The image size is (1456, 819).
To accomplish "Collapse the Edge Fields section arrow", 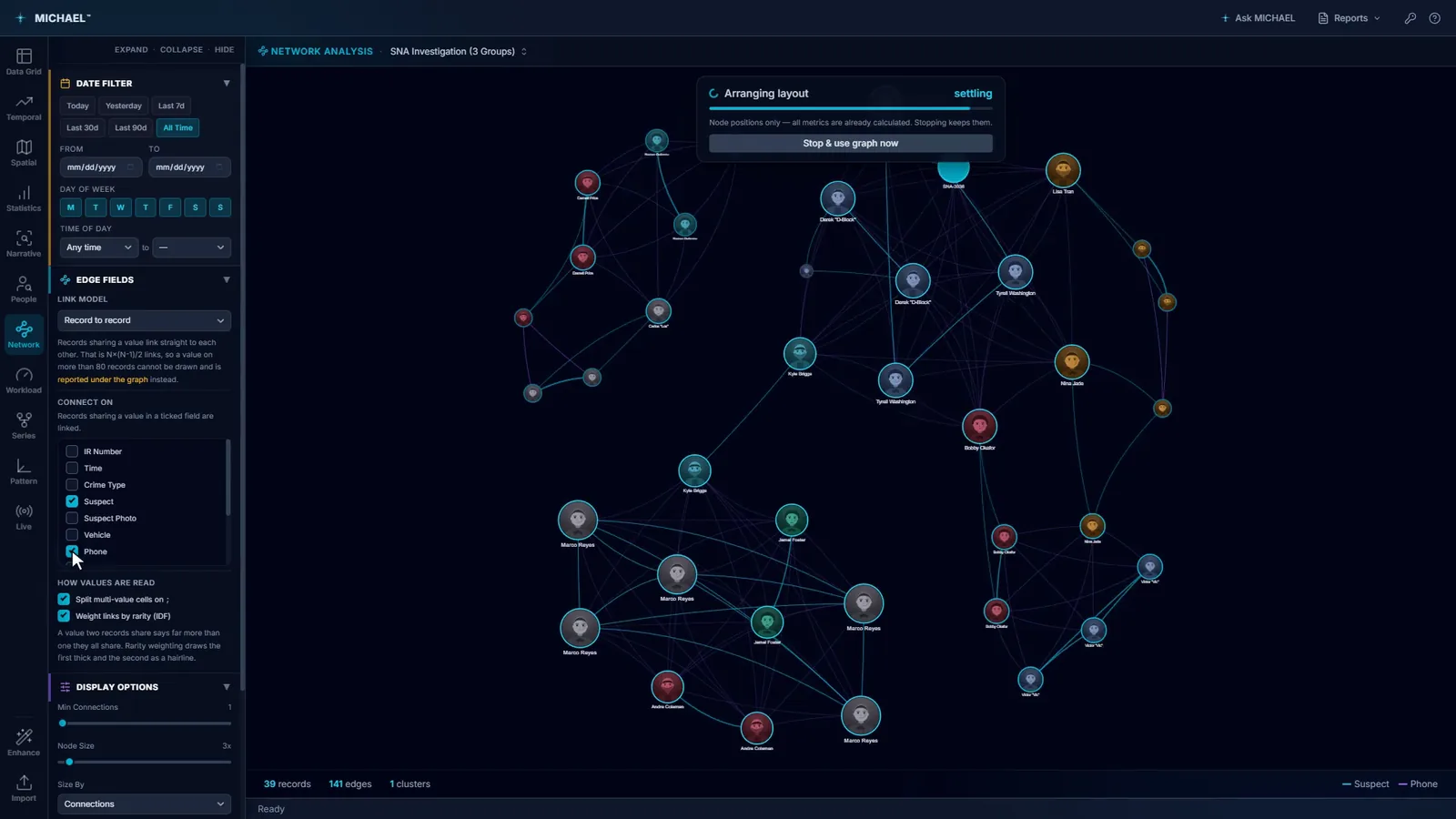I will (x=227, y=280).
